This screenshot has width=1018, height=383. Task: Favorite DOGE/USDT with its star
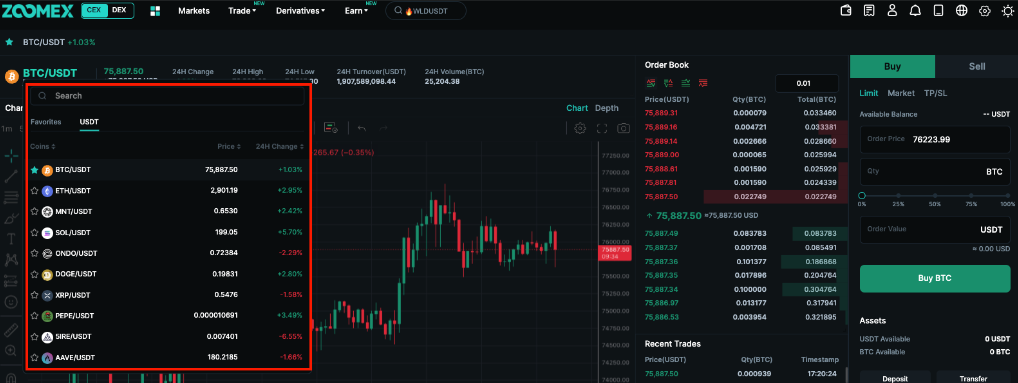click(34, 274)
